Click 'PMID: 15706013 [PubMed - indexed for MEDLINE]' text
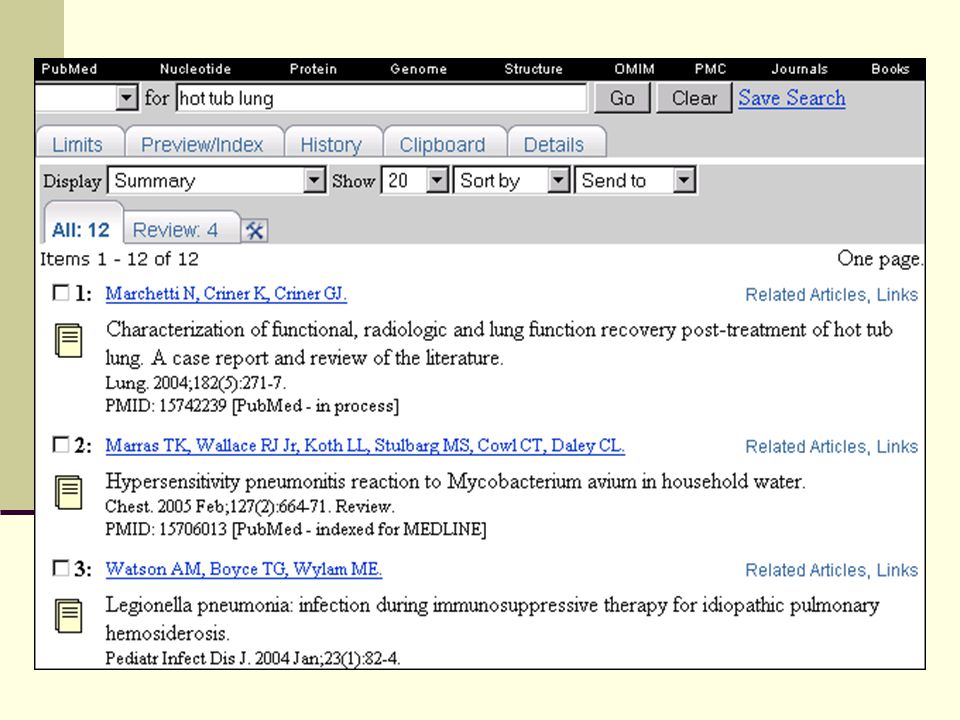 296,529
